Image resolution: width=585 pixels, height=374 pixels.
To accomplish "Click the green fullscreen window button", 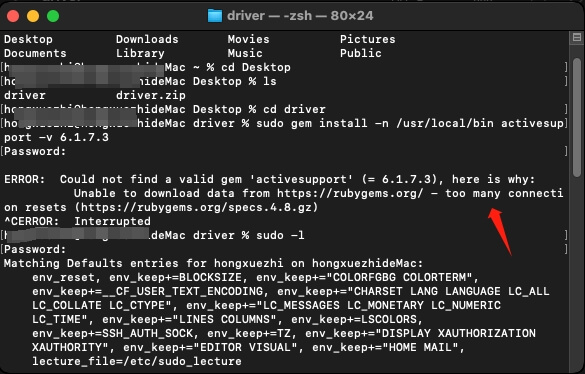I will [x=53, y=16].
